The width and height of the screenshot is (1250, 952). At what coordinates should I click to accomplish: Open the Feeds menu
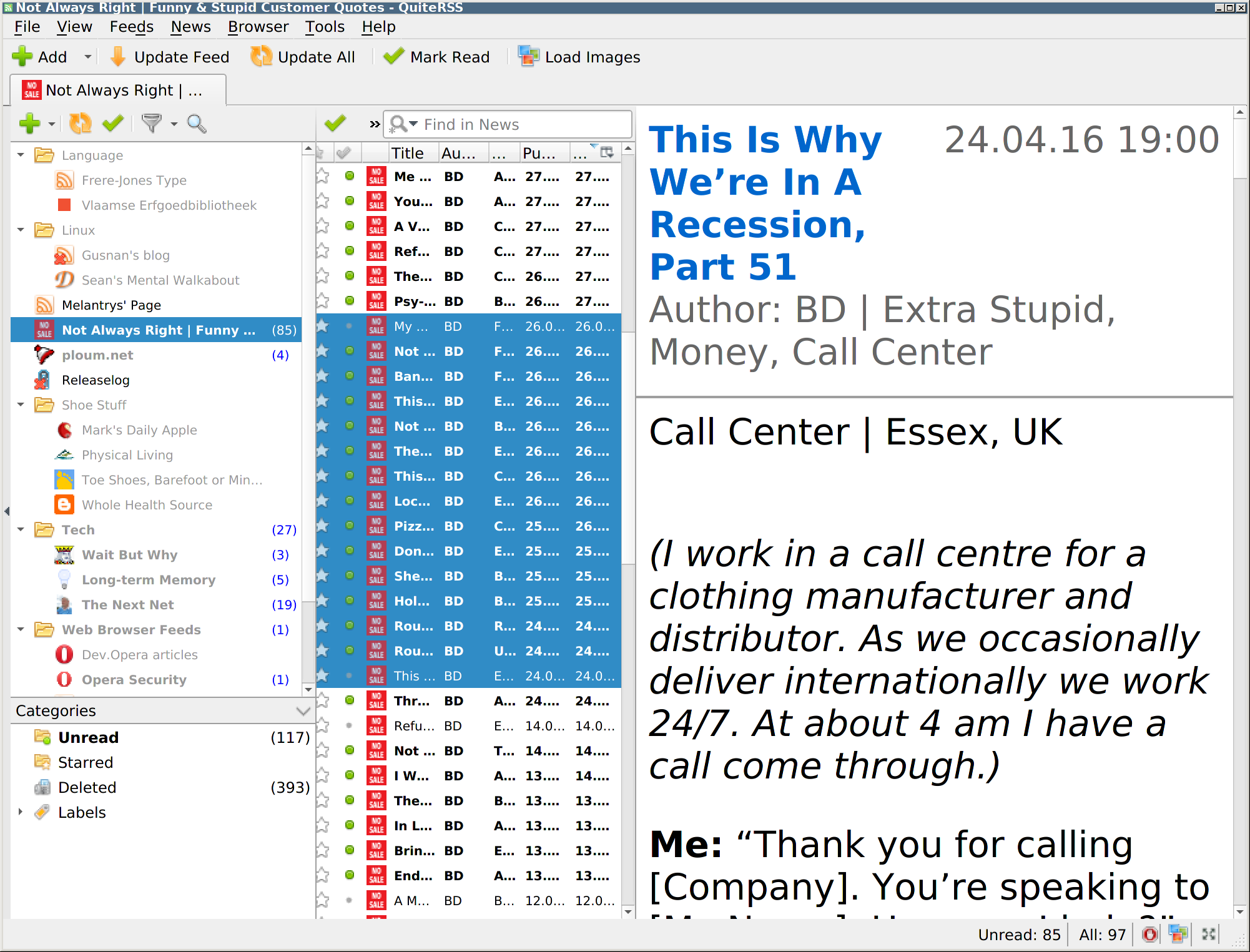[x=131, y=27]
